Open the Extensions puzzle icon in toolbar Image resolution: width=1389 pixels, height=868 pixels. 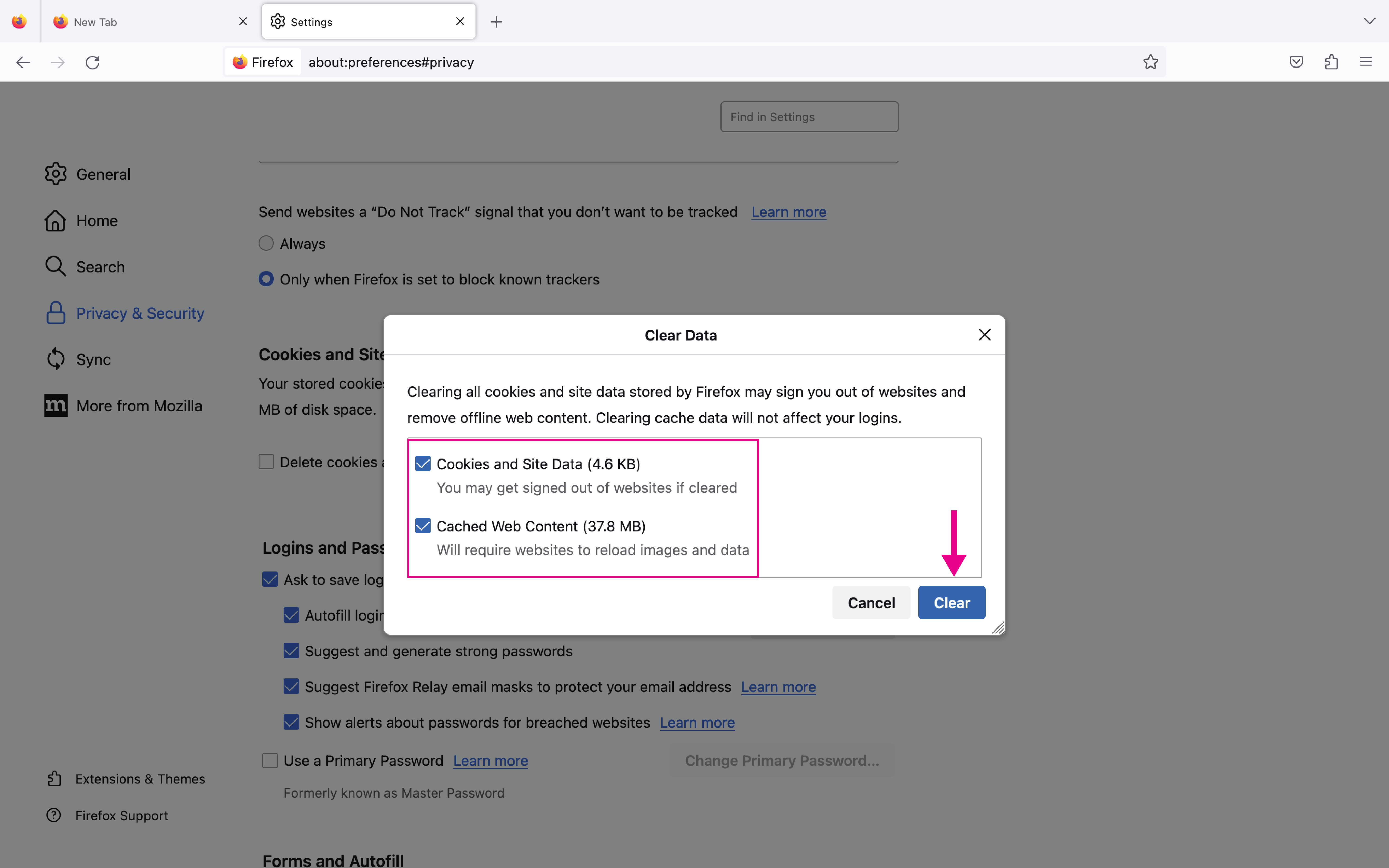tap(1331, 62)
